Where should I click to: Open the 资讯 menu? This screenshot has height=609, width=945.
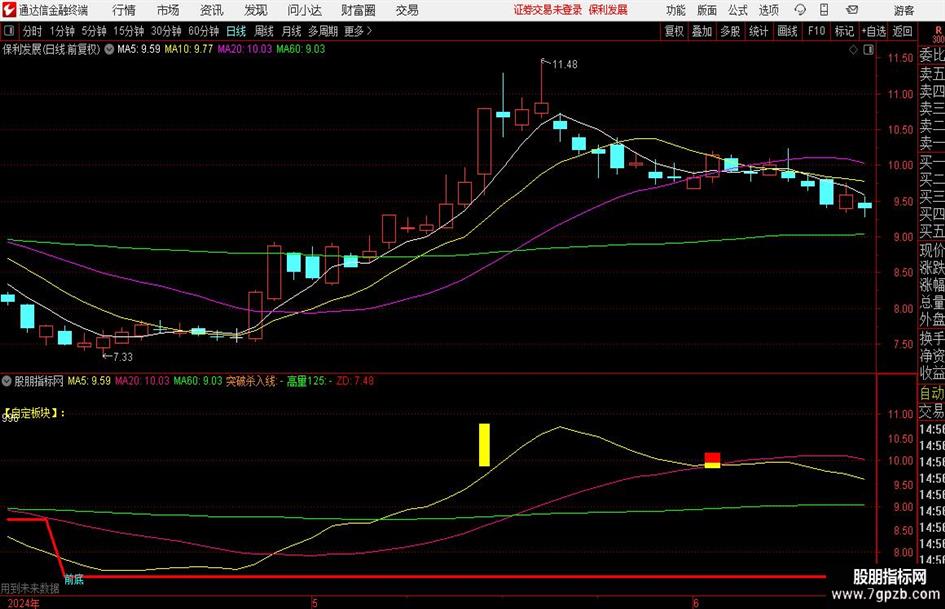(x=211, y=10)
